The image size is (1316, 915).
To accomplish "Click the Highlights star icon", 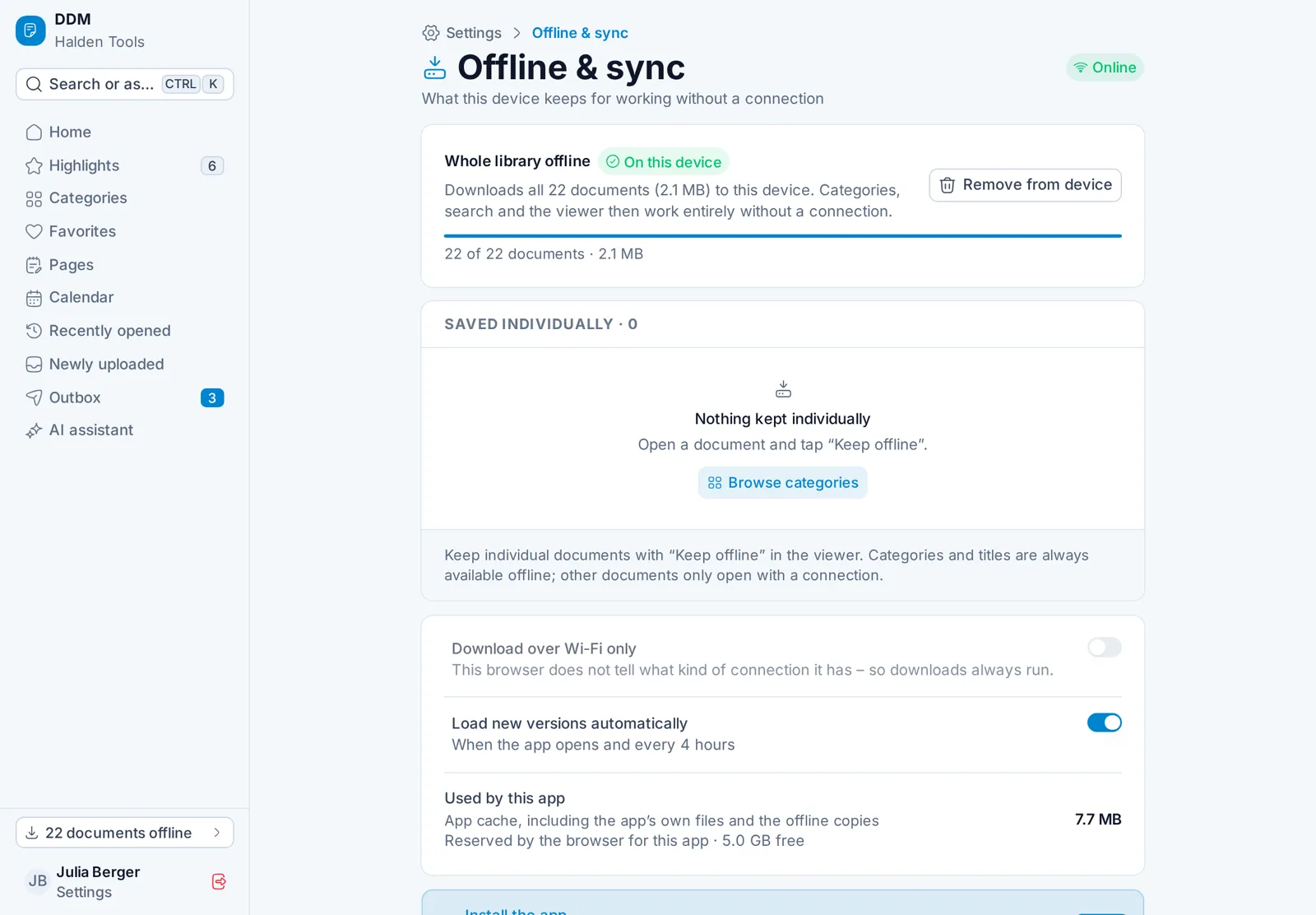I will 34,166.
